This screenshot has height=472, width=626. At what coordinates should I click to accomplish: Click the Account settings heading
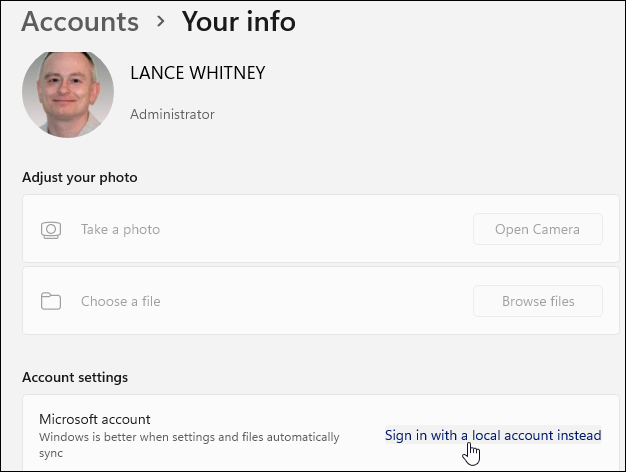pyautogui.click(x=75, y=377)
